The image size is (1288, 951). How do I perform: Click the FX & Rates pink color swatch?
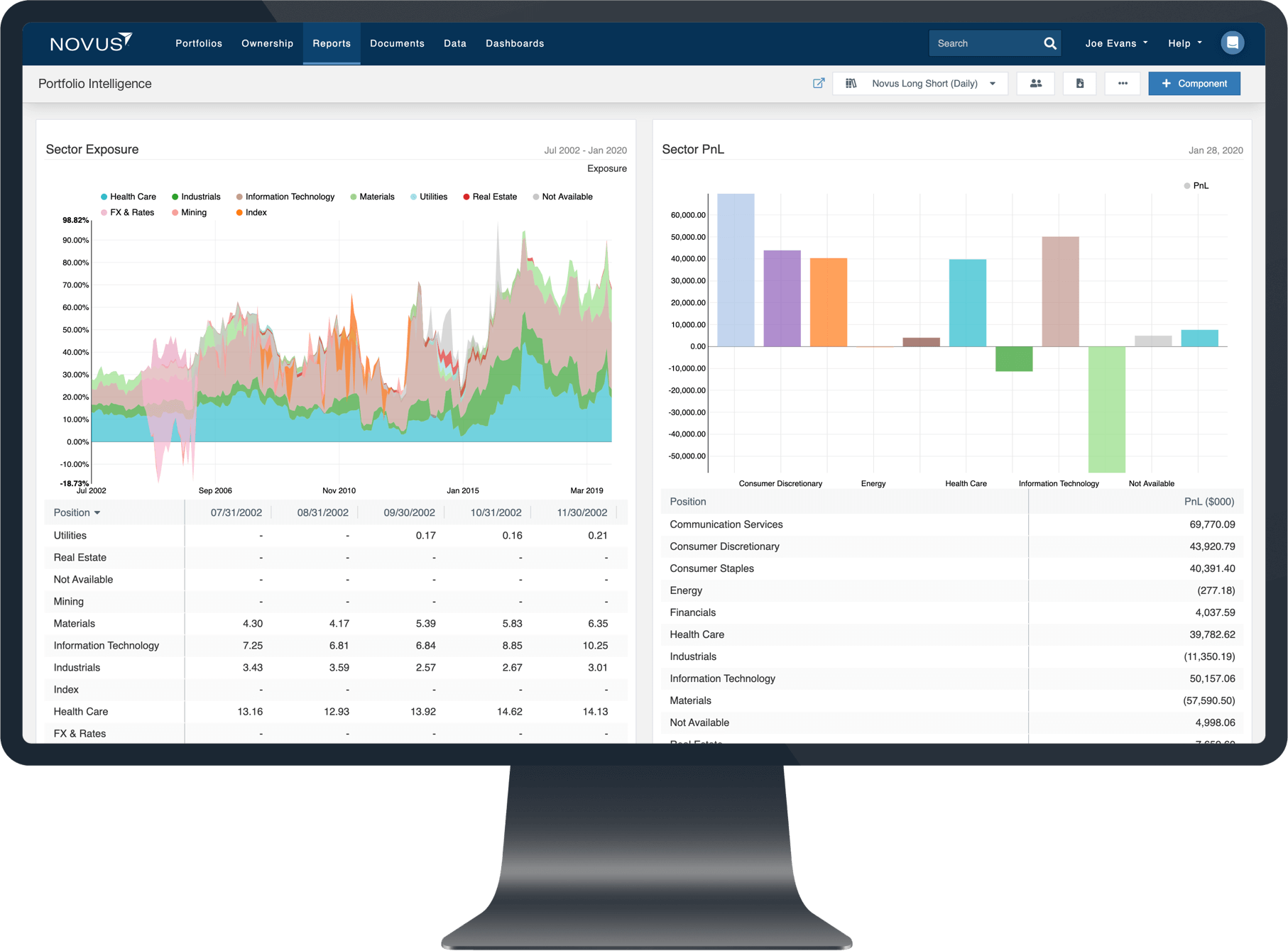tap(103, 212)
